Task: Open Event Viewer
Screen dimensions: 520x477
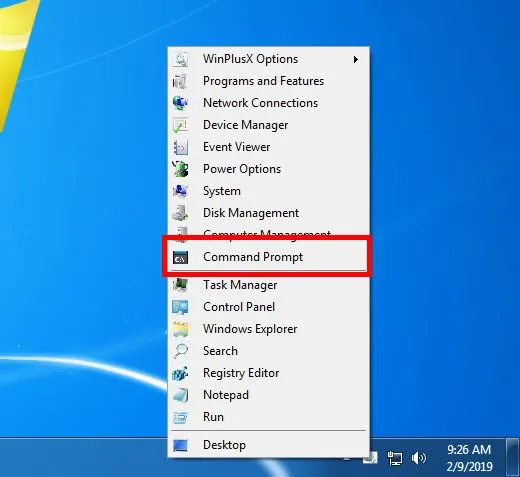Action: click(x=268, y=147)
